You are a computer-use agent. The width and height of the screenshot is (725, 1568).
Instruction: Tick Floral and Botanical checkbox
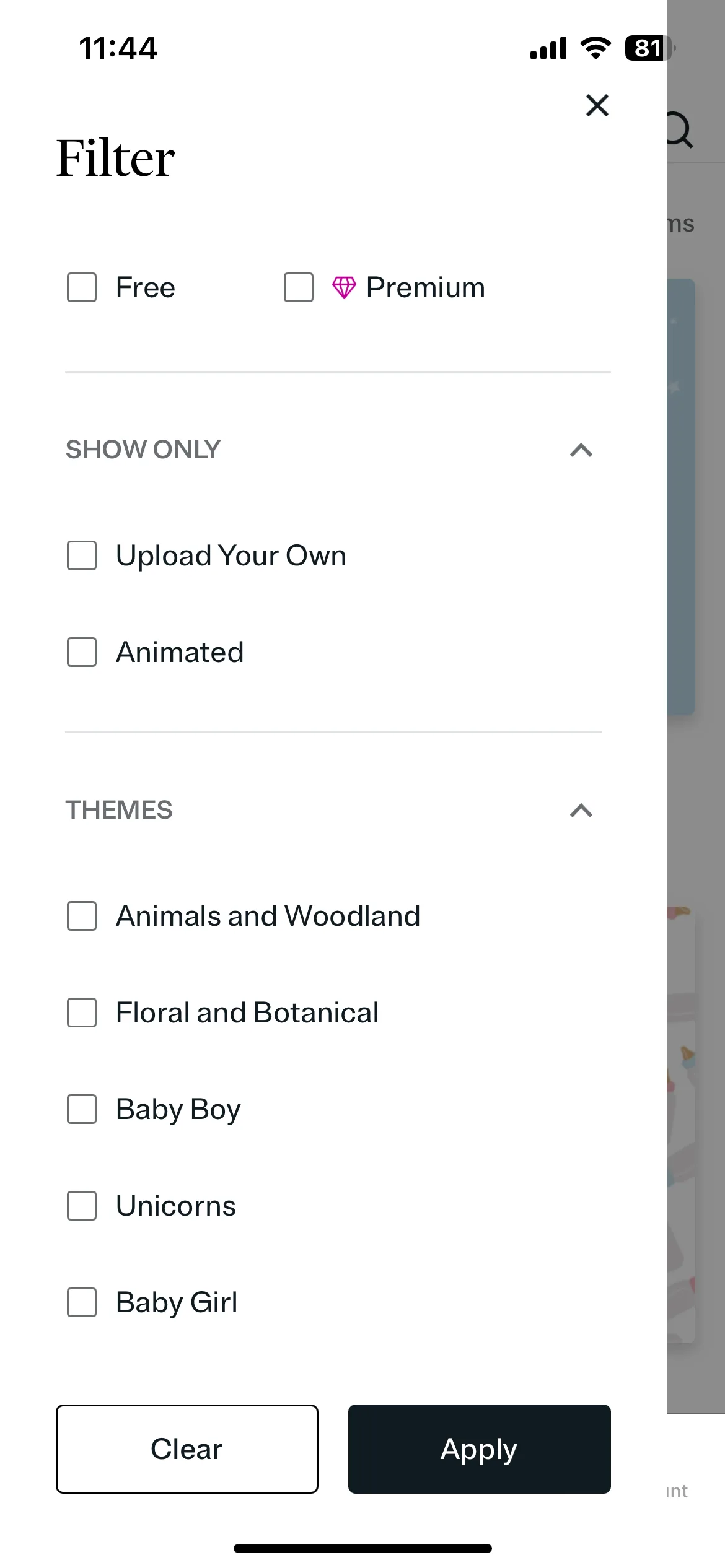82,1013
